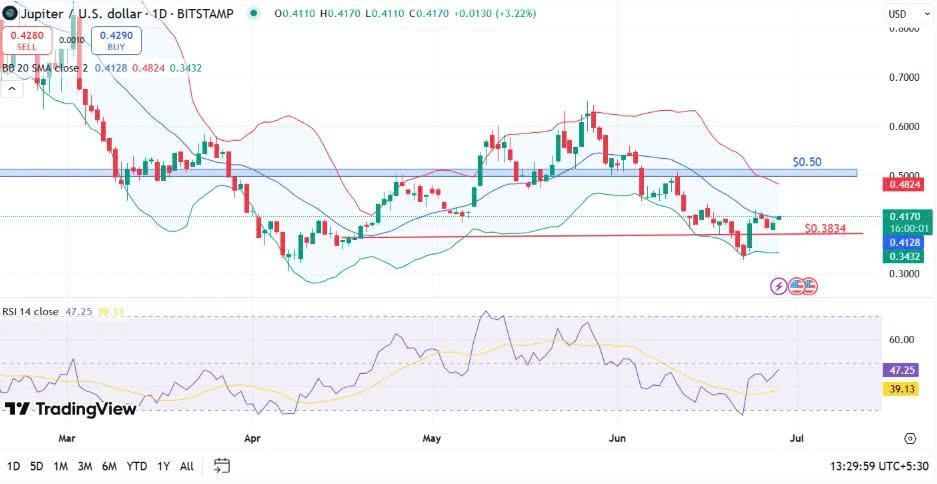Open the go-to-date calendar icon
This screenshot has width=937, height=484.
pyautogui.click(x=222, y=466)
